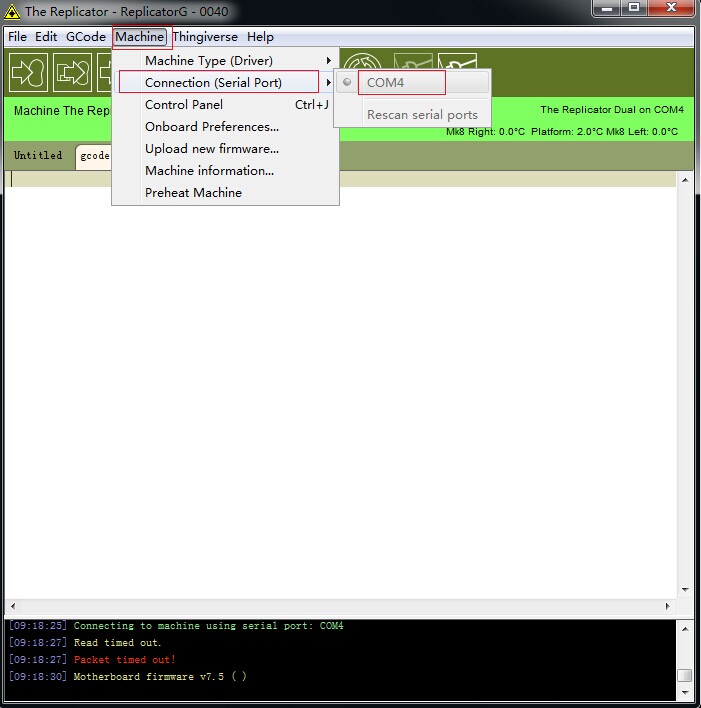
Task: Click the 'Read timed out.' log line
Action: coord(85,643)
